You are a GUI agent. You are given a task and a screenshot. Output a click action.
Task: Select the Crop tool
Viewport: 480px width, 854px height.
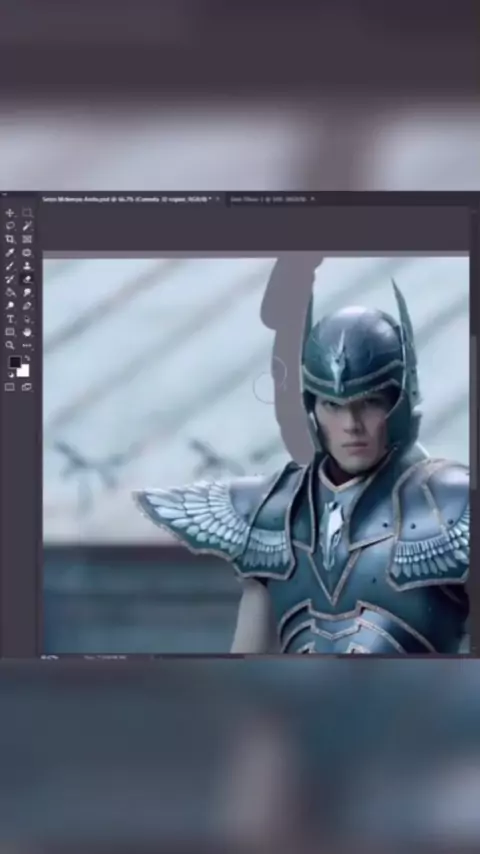pyautogui.click(x=10, y=239)
